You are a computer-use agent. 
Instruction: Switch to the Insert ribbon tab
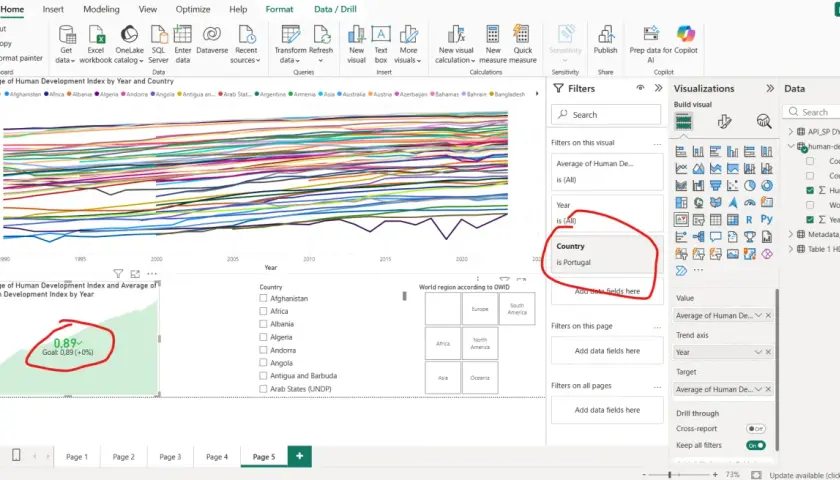(53, 9)
